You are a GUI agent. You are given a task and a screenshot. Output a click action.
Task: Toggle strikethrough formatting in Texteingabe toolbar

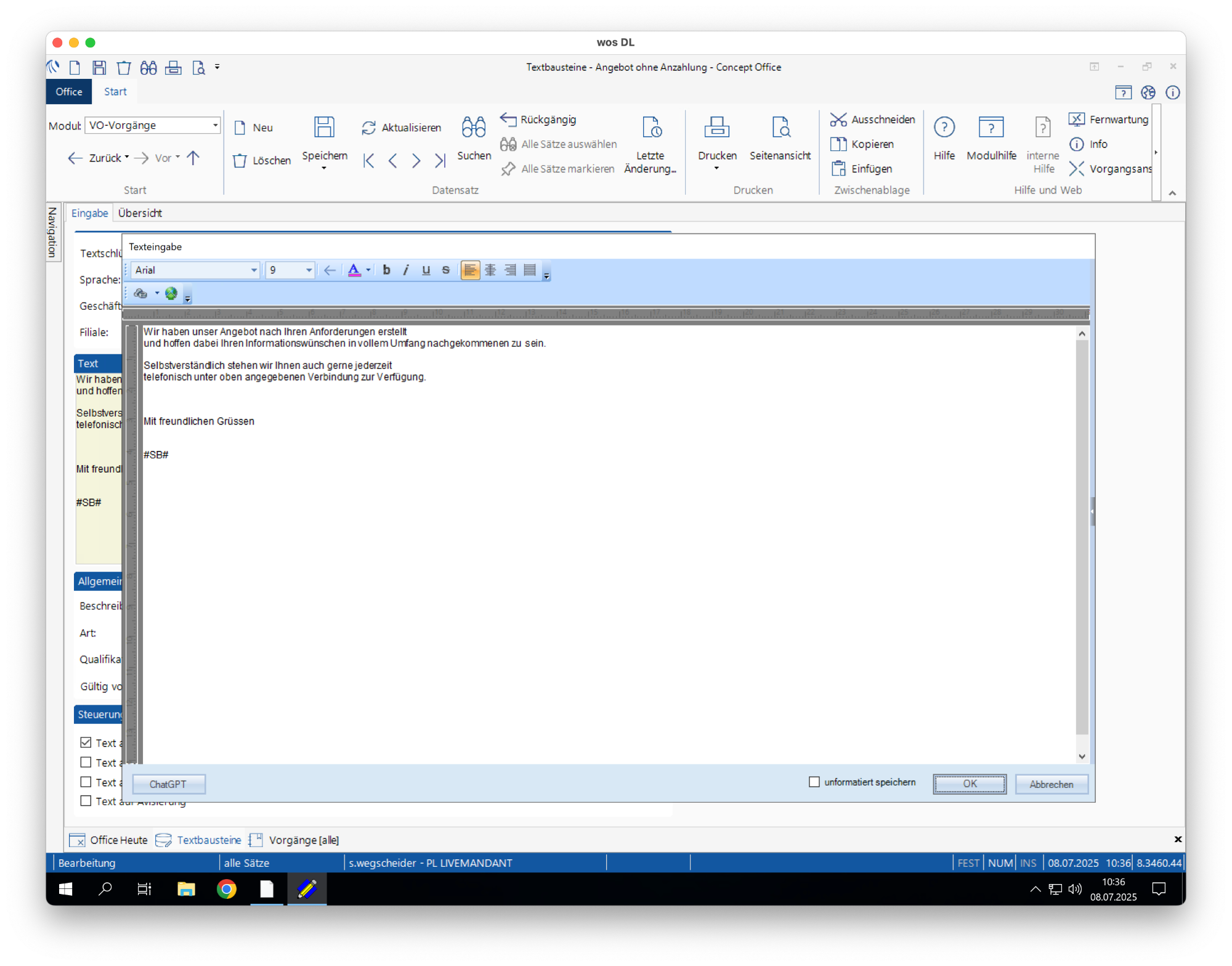pos(445,270)
